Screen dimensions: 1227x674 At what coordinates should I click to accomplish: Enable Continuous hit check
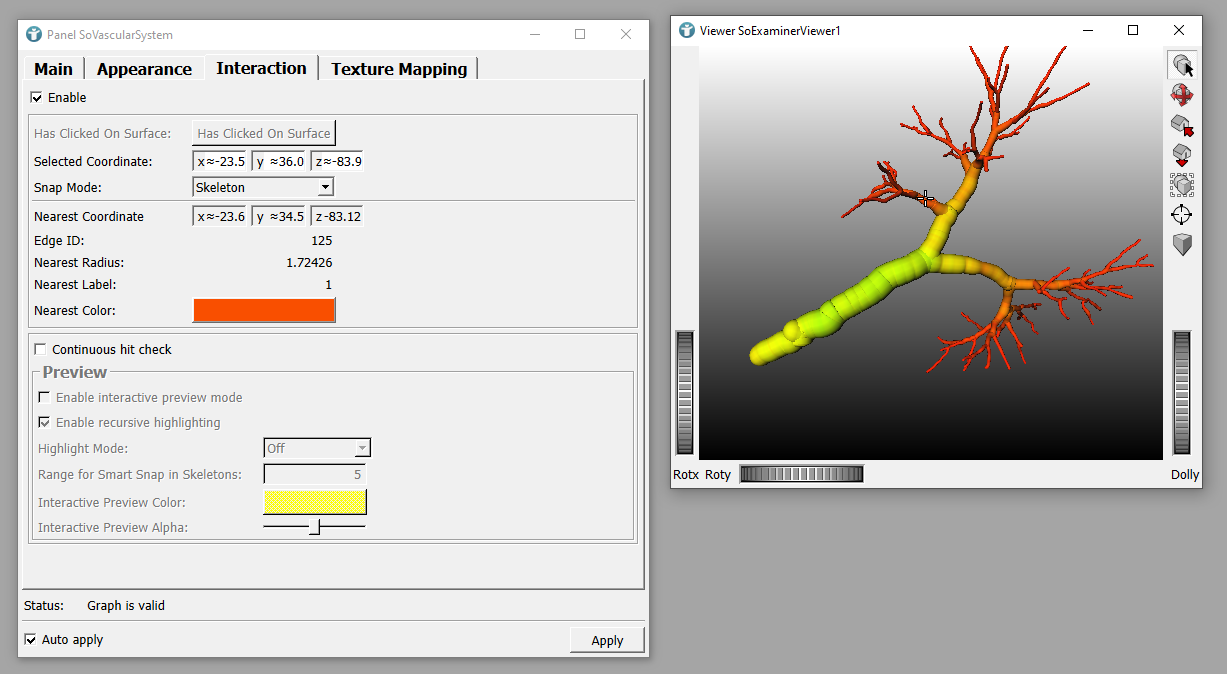pos(41,350)
